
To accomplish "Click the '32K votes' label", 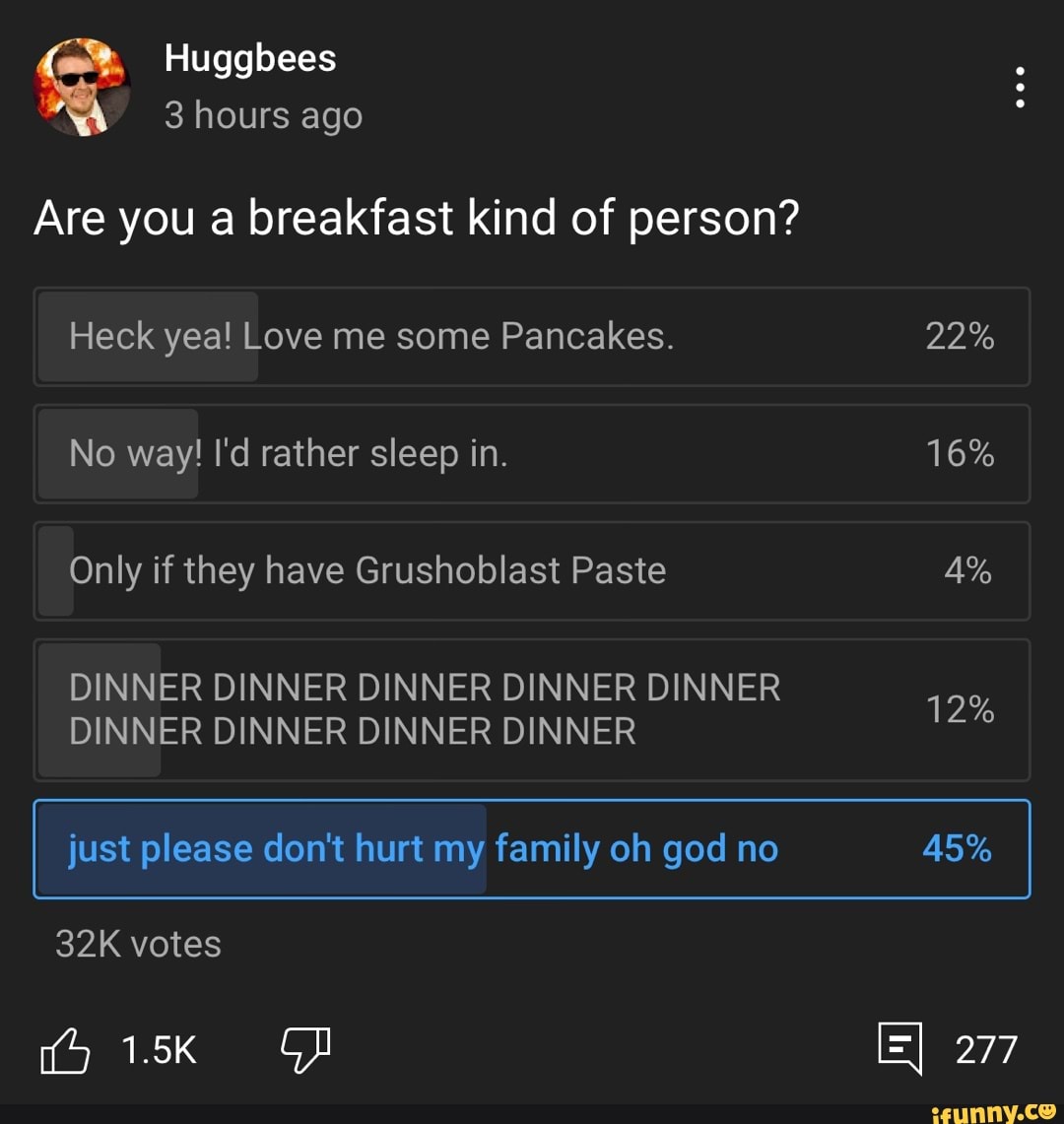I will tap(136, 943).
